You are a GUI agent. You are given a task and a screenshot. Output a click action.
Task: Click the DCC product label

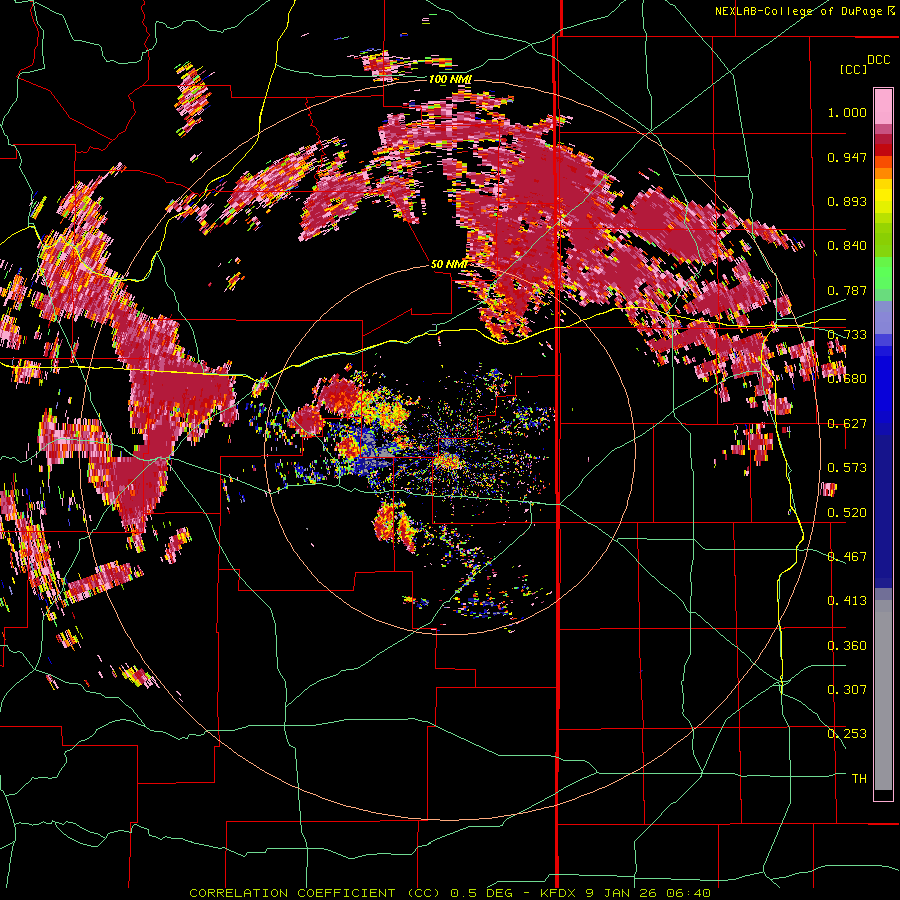pyautogui.click(x=878, y=60)
